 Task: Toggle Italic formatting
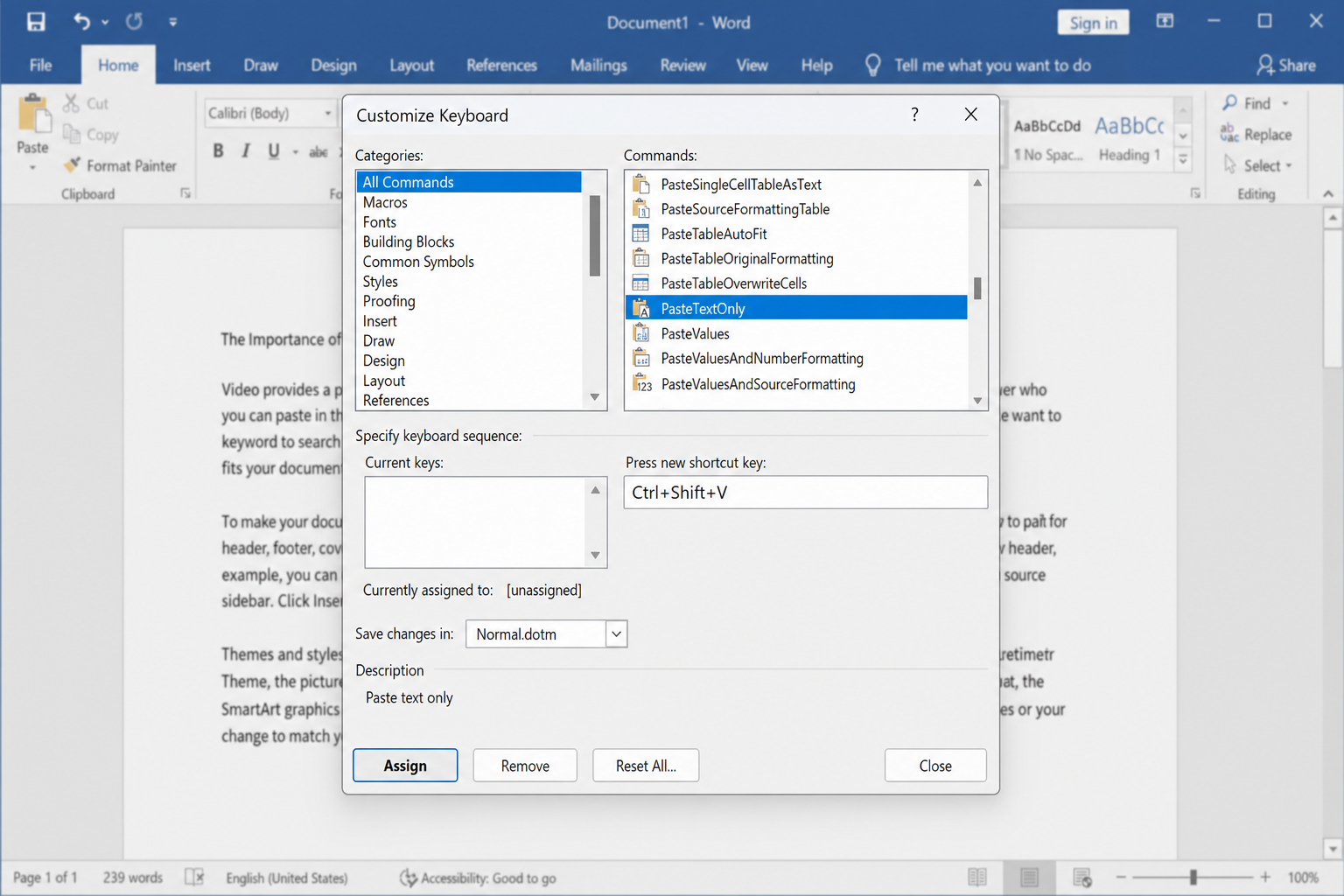pos(246,150)
